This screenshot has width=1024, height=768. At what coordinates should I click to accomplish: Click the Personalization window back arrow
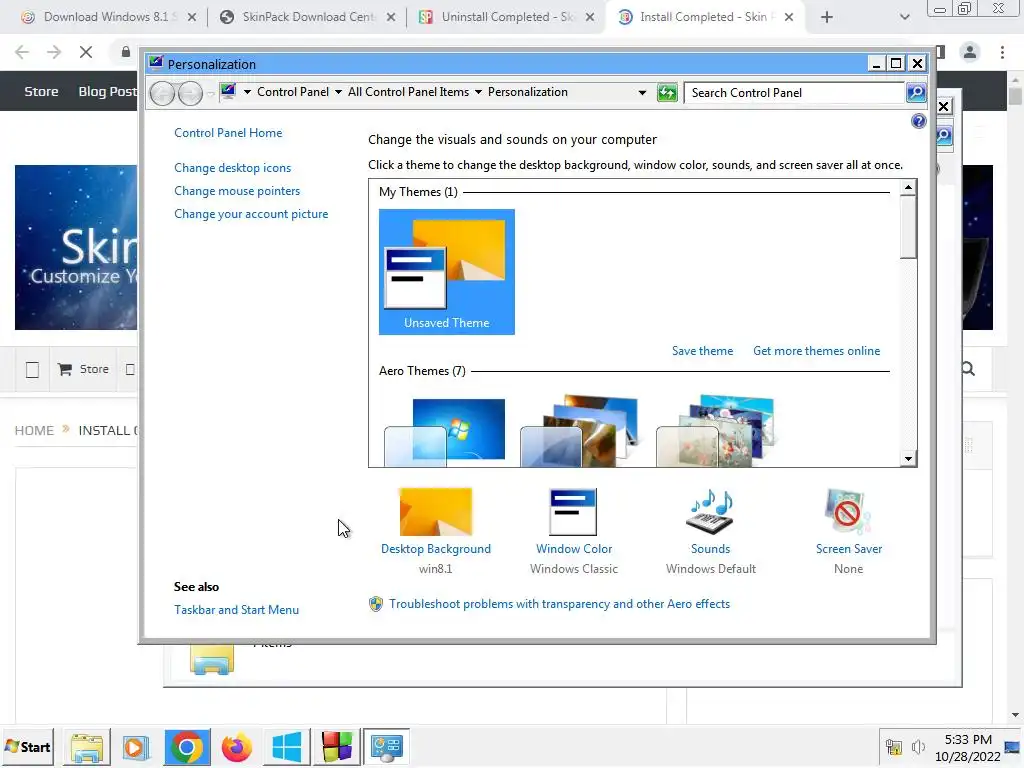pos(162,93)
